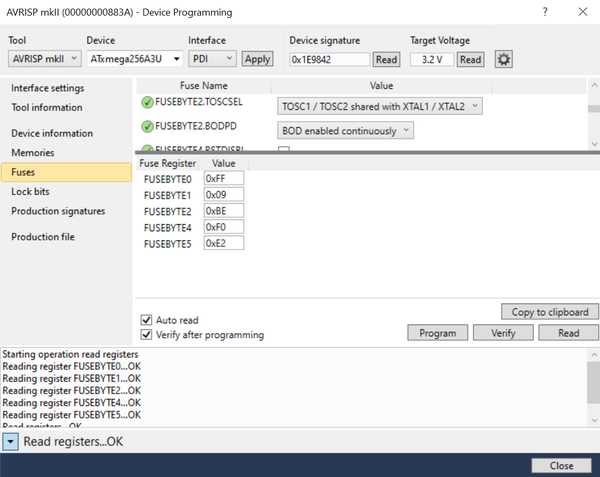Open Interface settings page

(x=47, y=88)
